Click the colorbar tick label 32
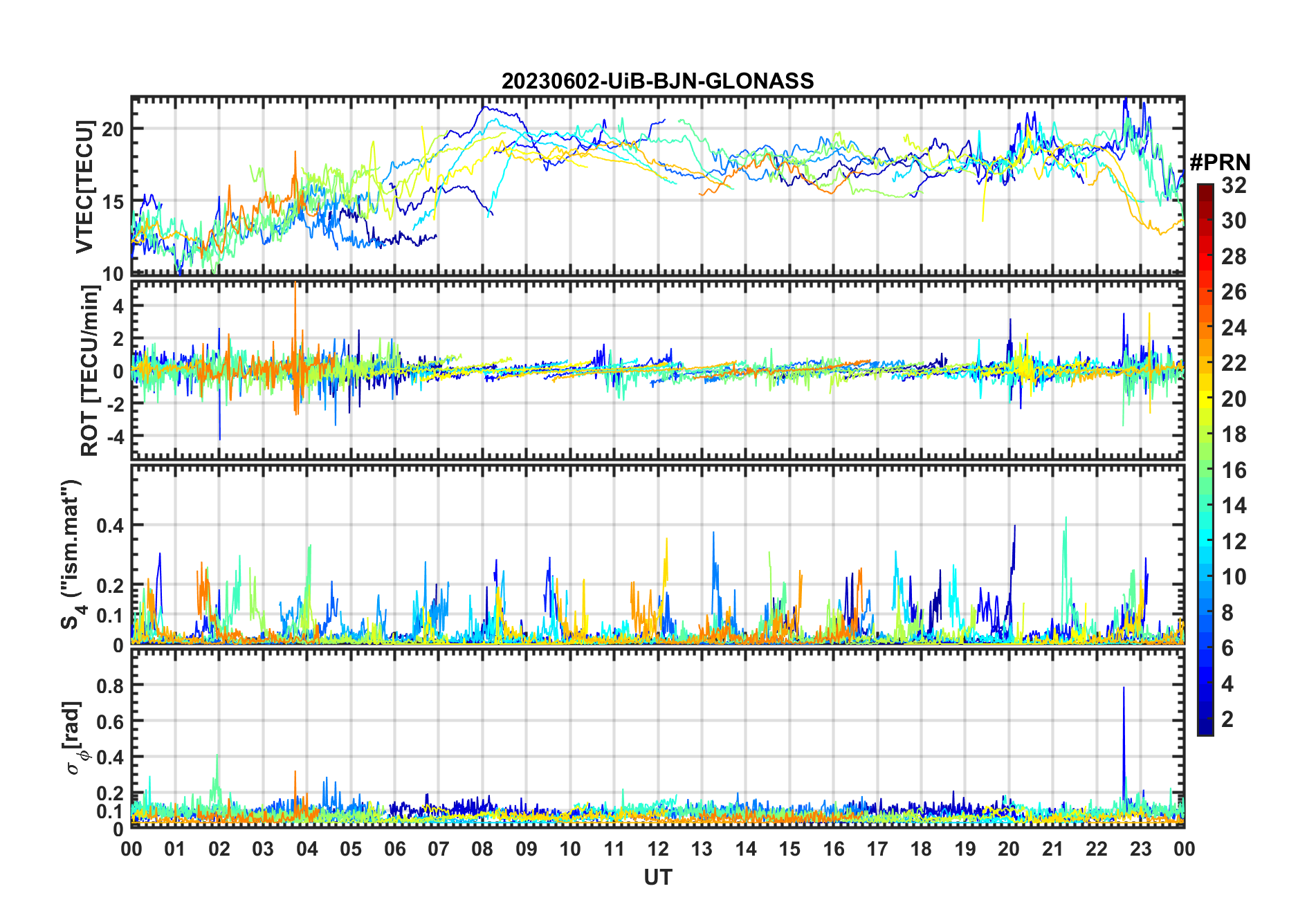Viewport: 1316px width, 920px height. click(1234, 185)
